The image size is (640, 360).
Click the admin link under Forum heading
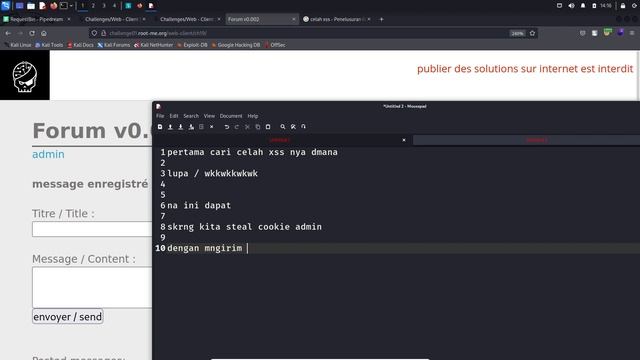(x=48, y=154)
